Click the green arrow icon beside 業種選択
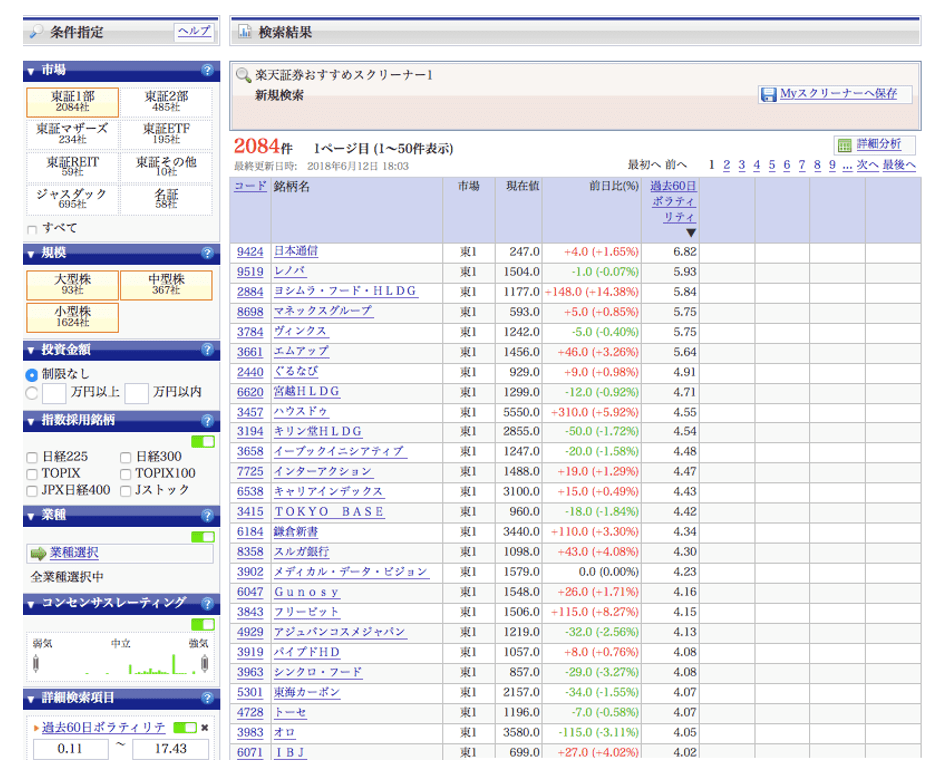 pyautogui.click(x=38, y=553)
